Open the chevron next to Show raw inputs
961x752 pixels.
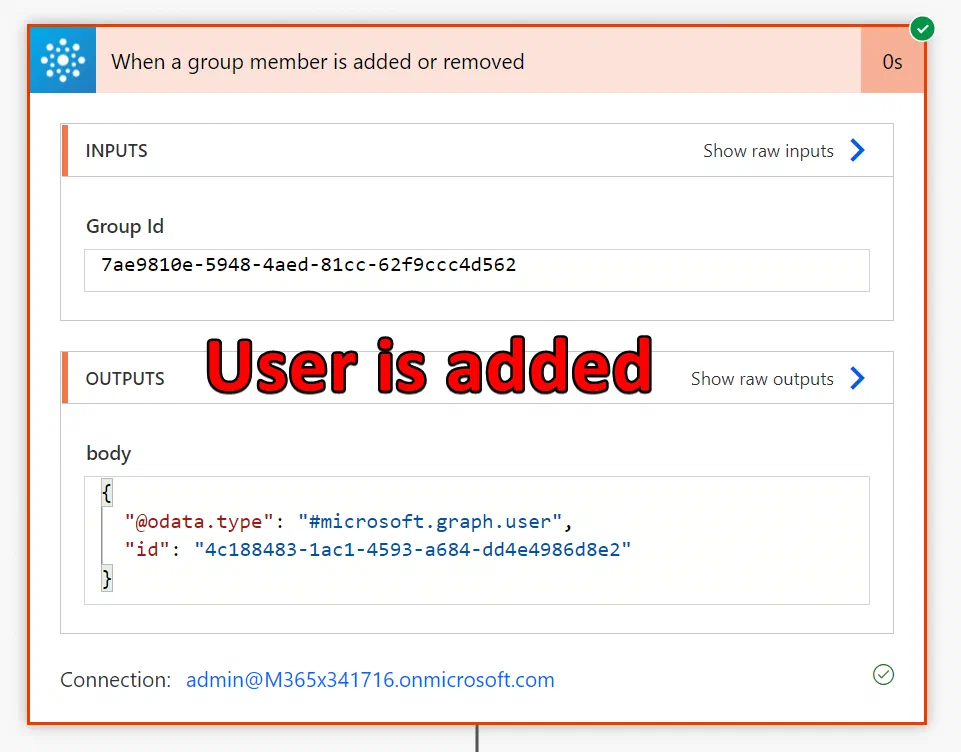857,150
